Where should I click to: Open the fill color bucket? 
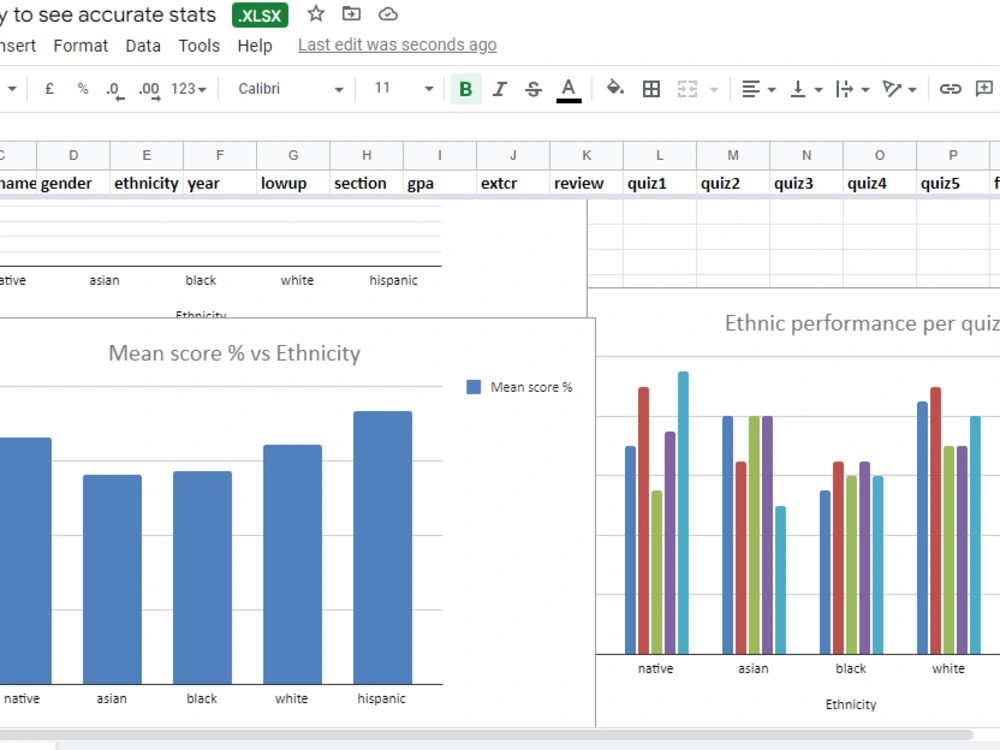615,88
